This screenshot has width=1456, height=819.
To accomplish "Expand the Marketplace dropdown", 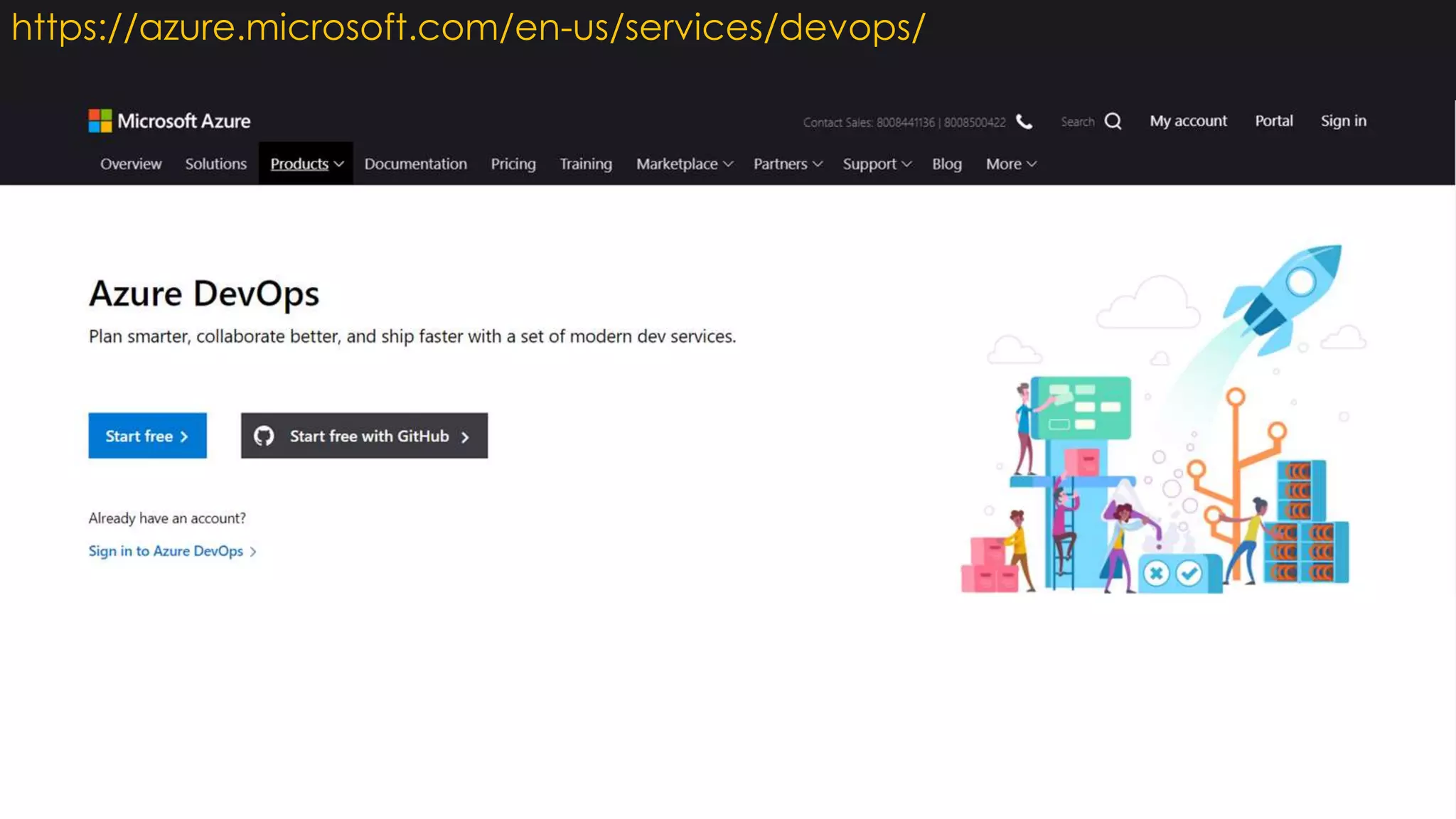I will 685,164.
